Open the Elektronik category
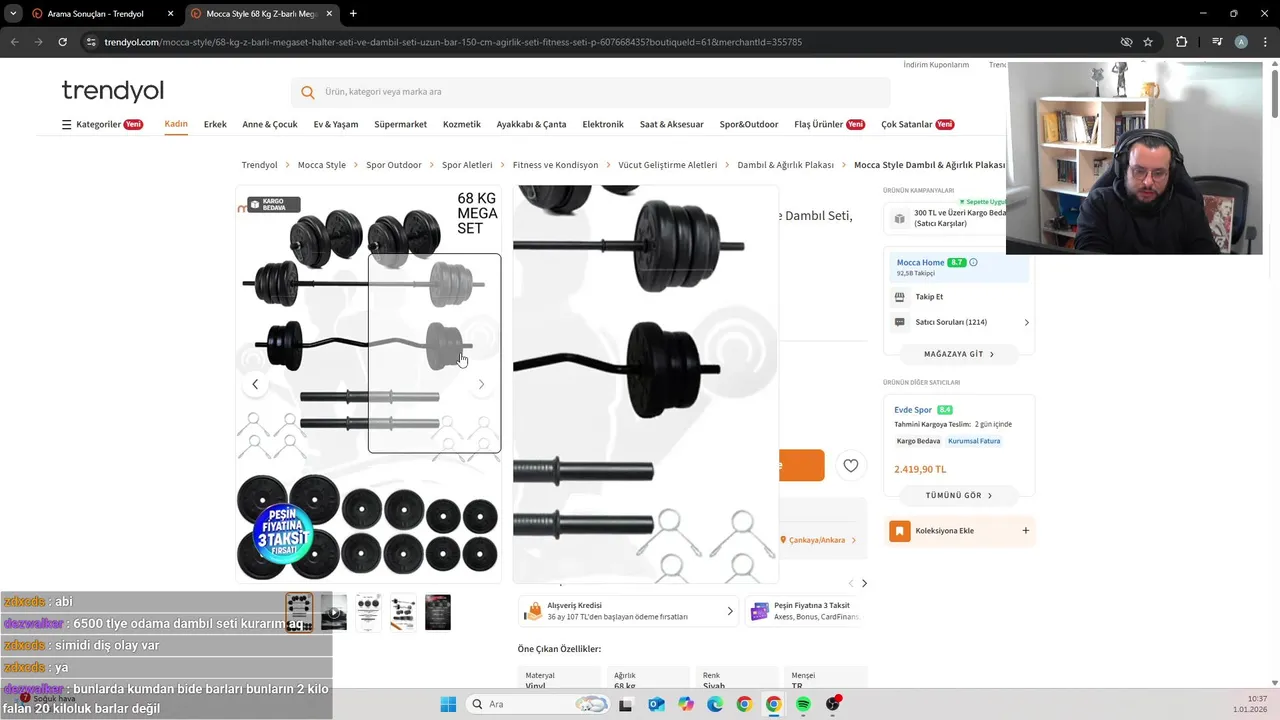Viewport: 1280px width, 720px height. [x=603, y=124]
